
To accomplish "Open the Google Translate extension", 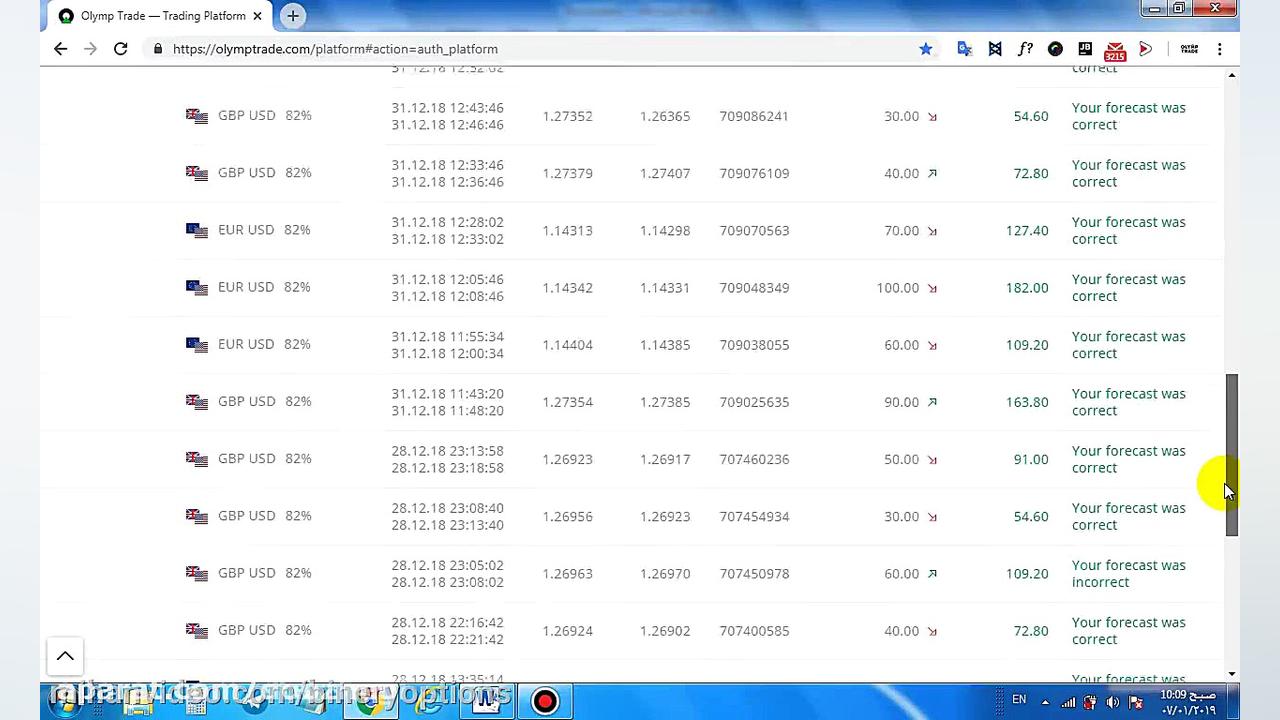I will click(x=965, y=49).
